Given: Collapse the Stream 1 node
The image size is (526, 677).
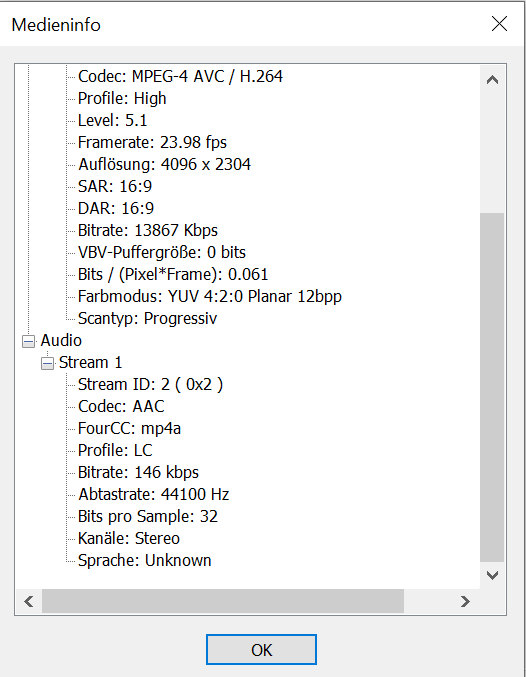Looking at the screenshot, I should click(48, 364).
